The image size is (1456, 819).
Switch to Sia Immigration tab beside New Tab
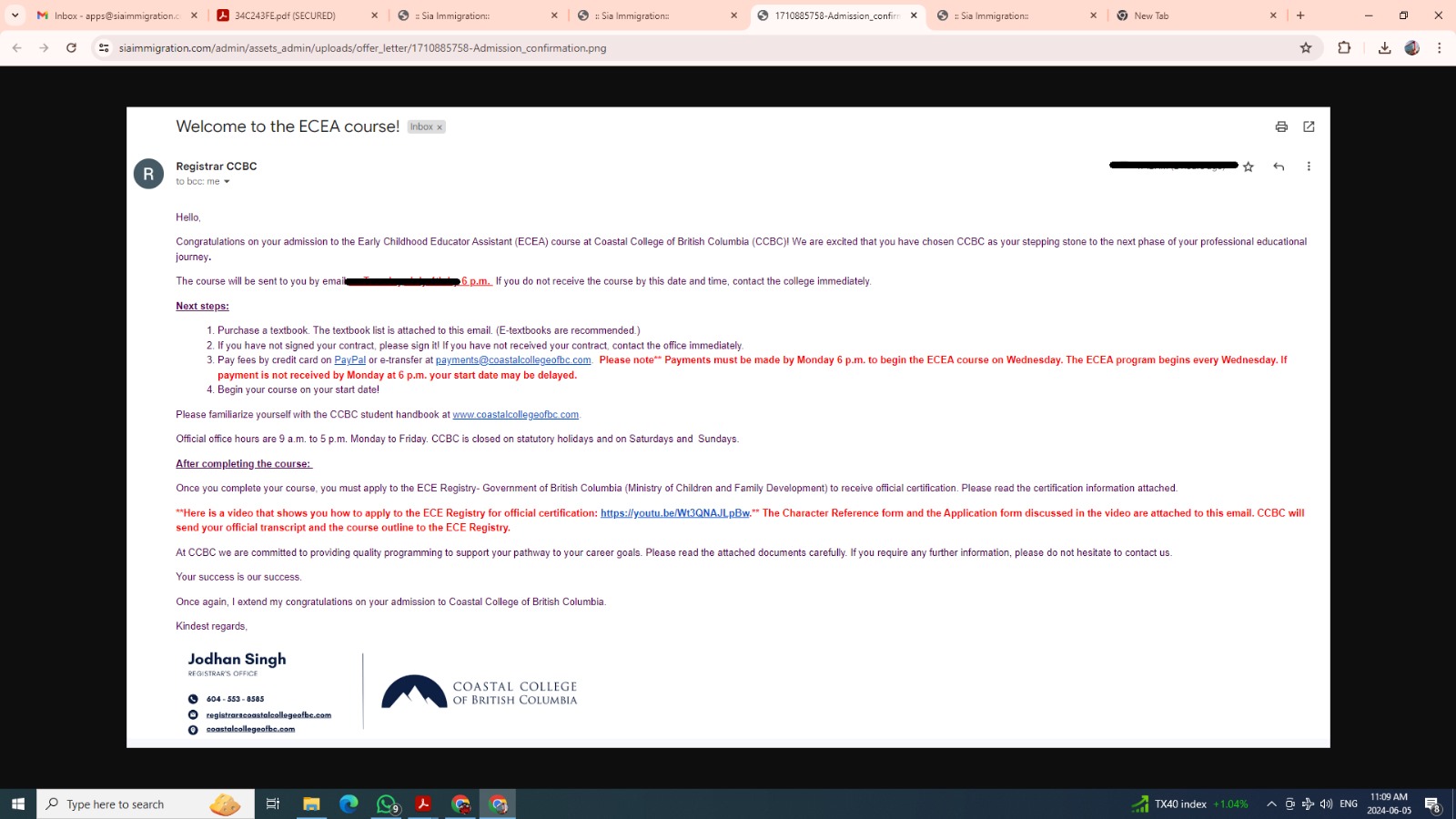click(x=1016, y=15)
